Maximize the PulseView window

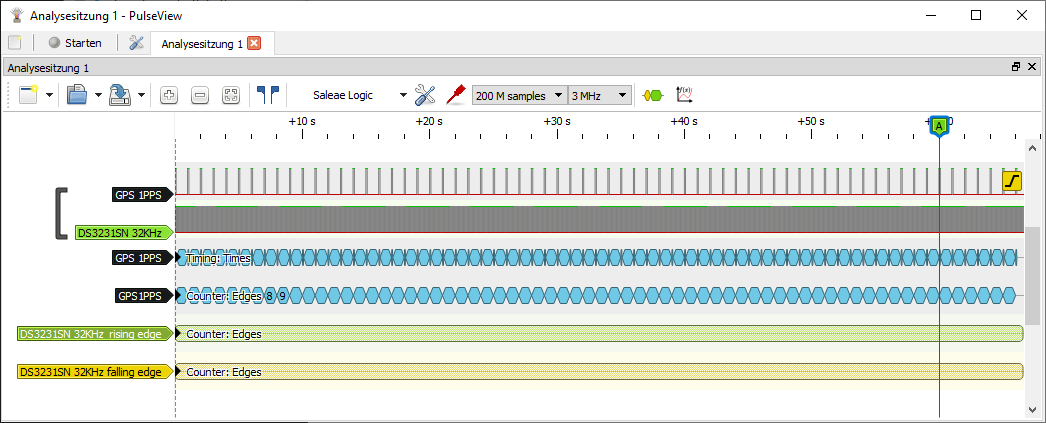coord(976,15)
